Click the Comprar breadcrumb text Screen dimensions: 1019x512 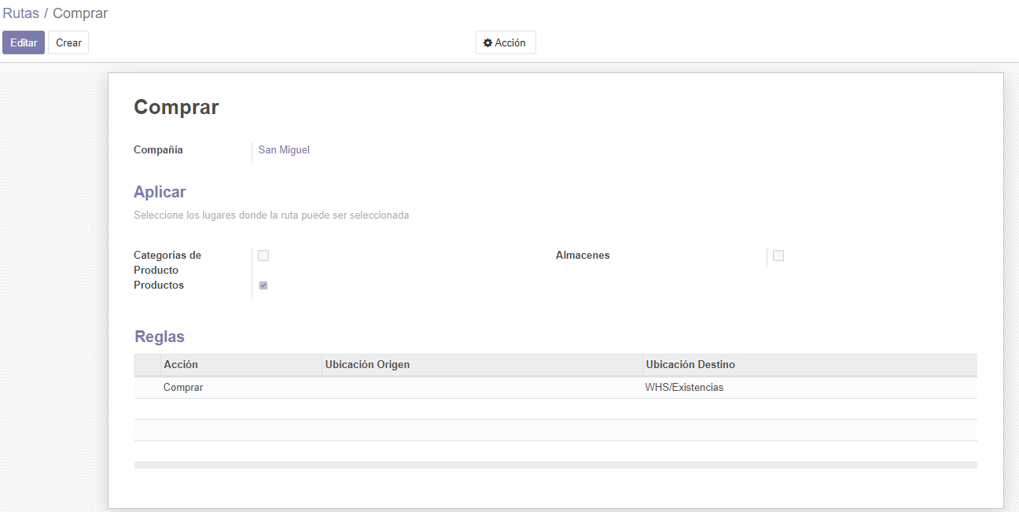click(80, 13)
